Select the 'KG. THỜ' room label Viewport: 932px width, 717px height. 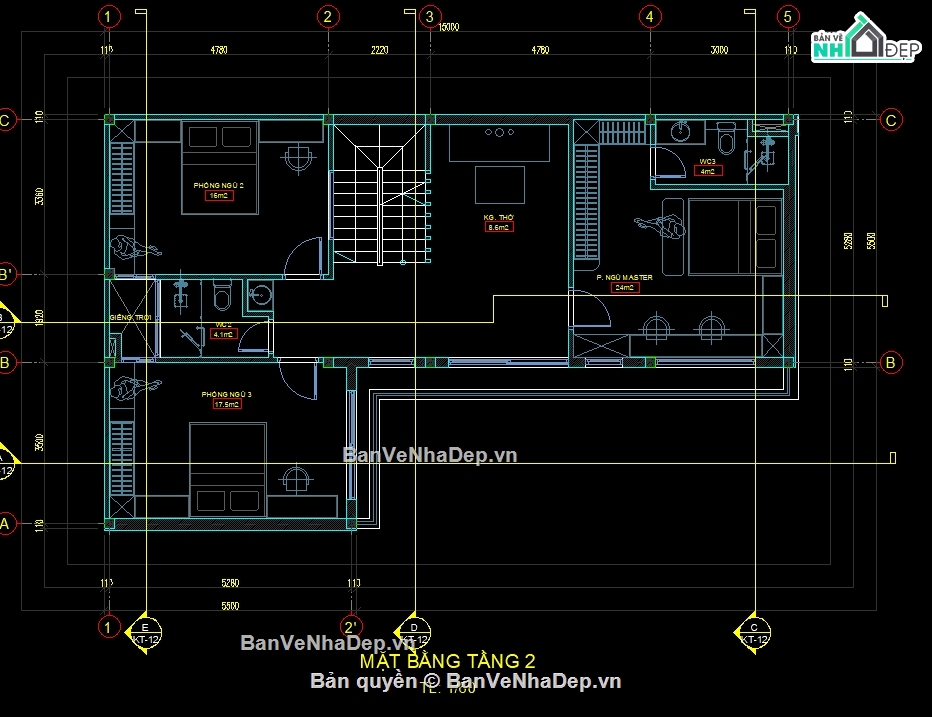498,218
